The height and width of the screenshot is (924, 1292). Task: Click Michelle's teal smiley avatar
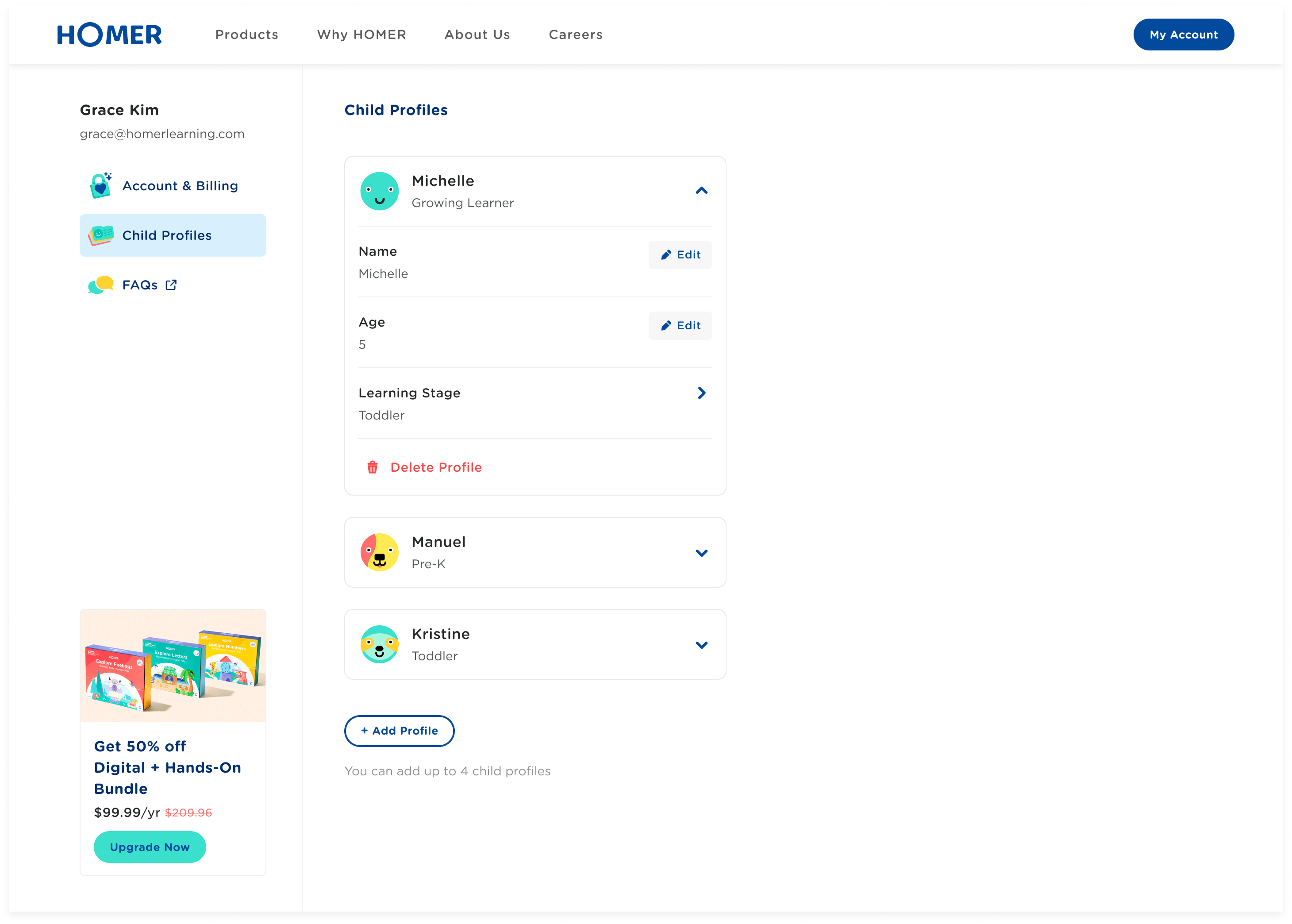click(x=380, y=191)
